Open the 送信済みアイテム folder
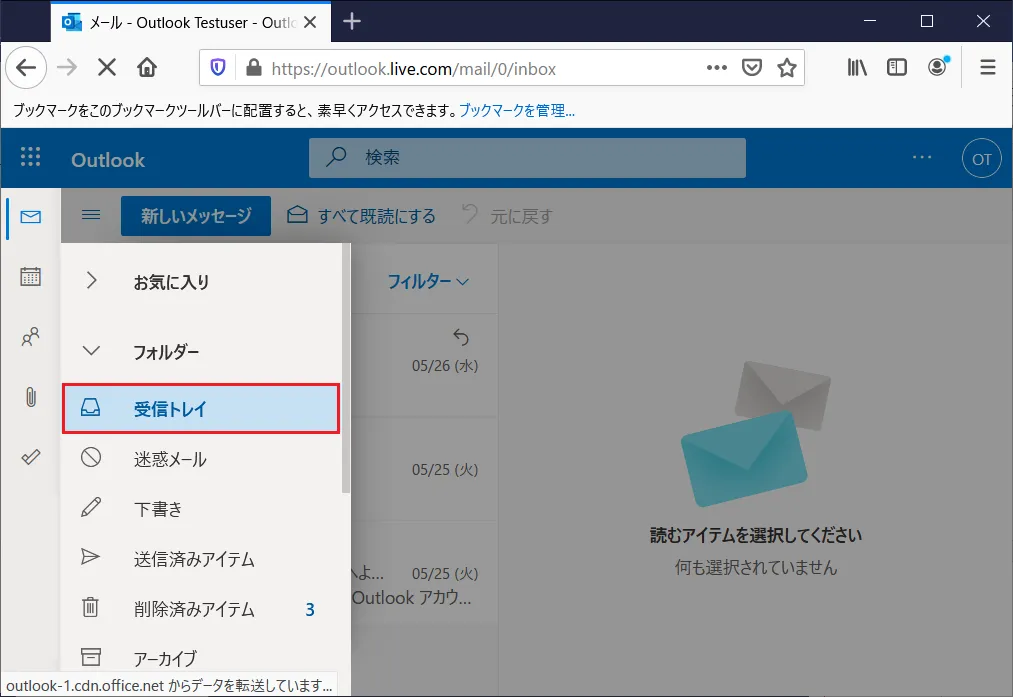Viewport: 1013px width, 697px height. [x=201, y=558]
